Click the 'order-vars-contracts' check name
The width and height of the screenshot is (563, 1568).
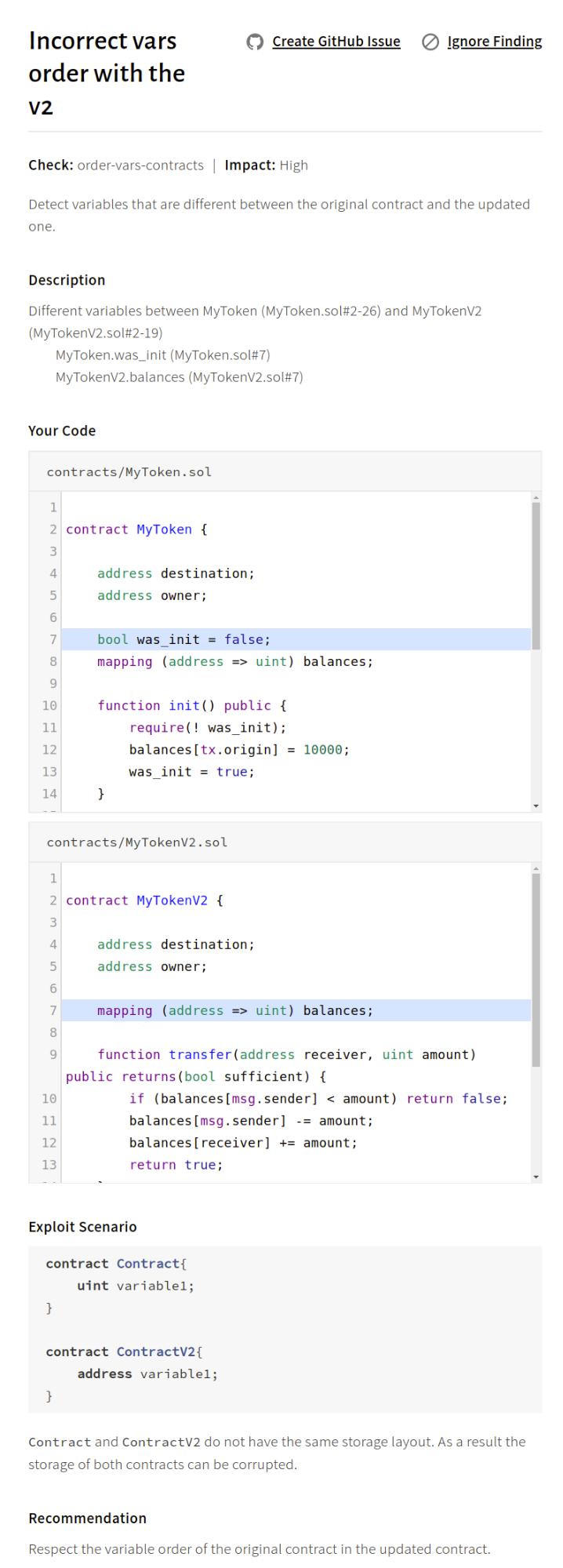coord(140,166)
